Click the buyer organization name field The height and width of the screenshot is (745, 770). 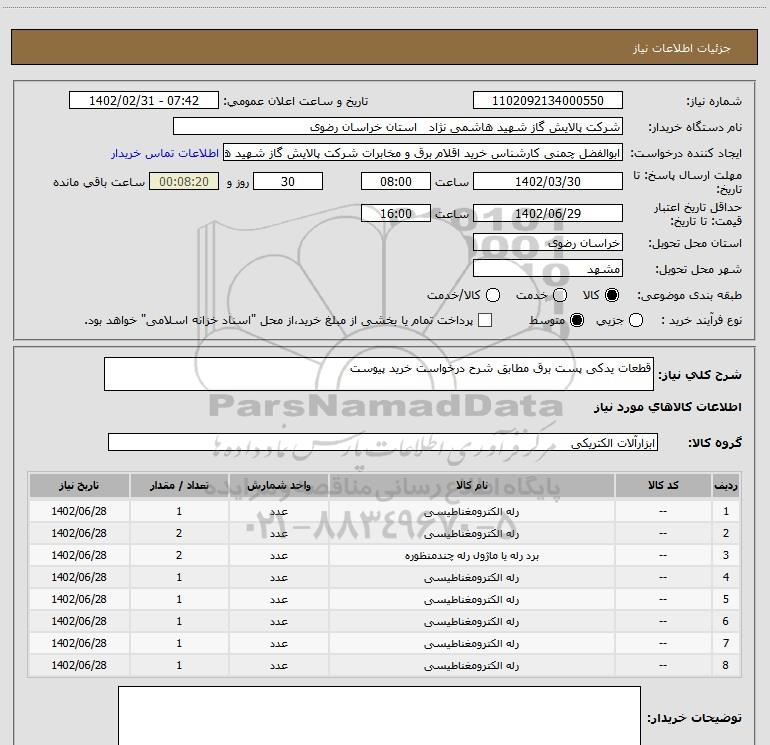click(x=397, y=128)
